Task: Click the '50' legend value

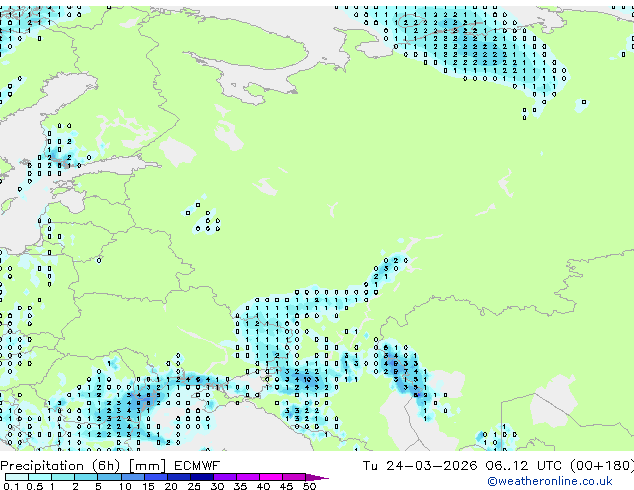Action: (x=310, y=486)
